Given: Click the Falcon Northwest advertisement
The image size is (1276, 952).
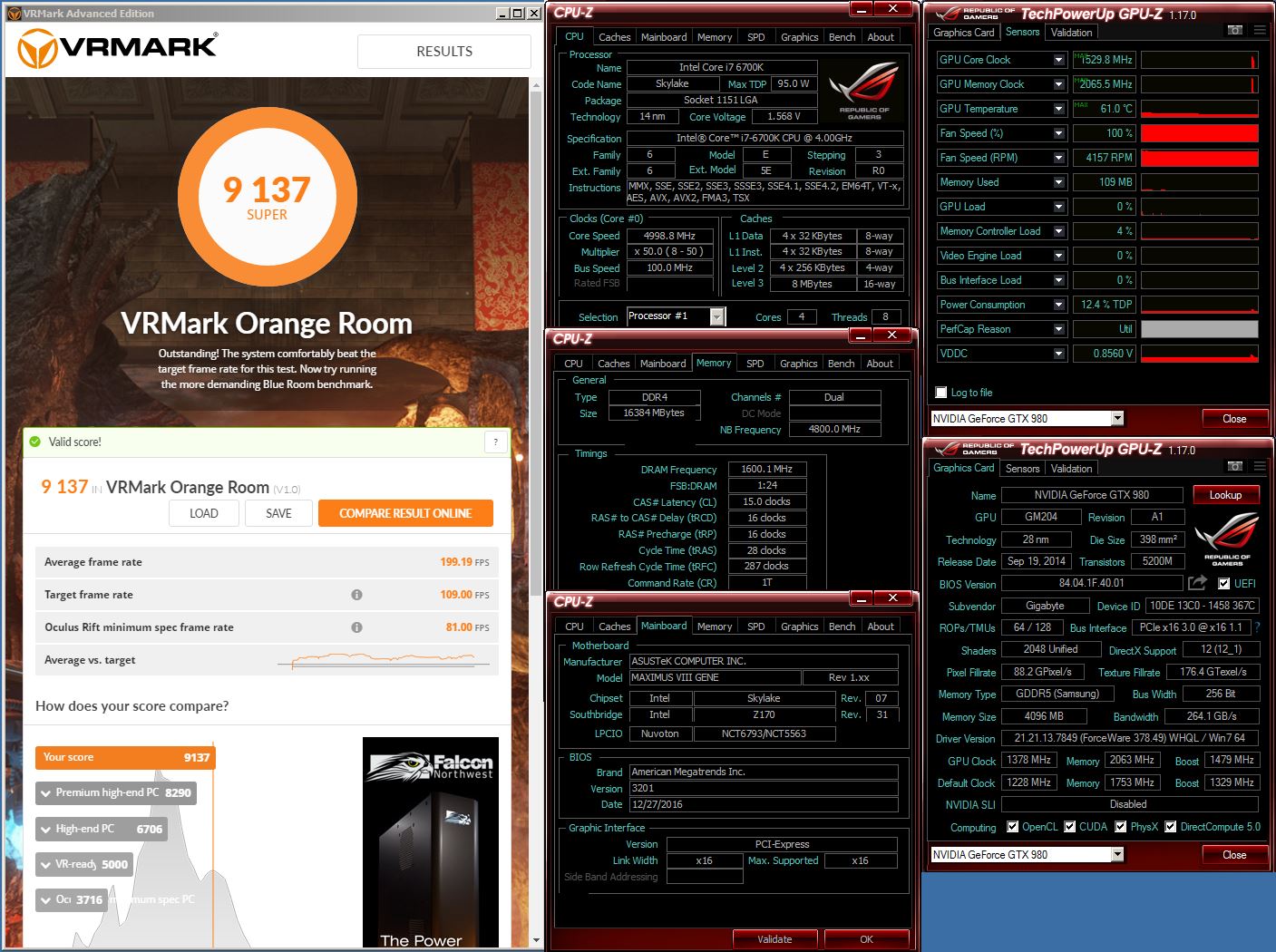Looking at the screenshot, I should [431, 841].
